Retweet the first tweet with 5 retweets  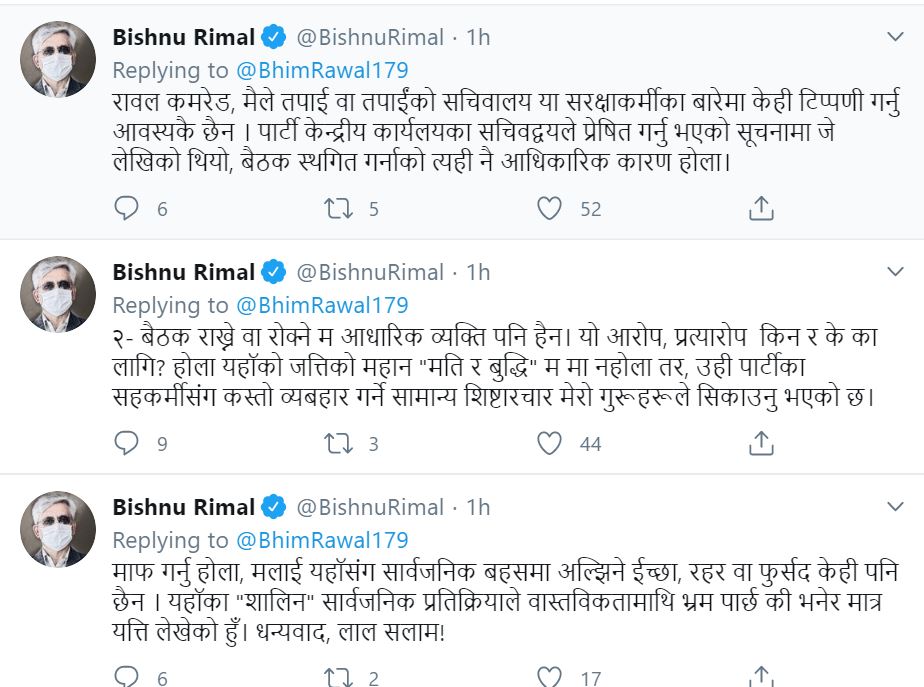coord(335,208)
